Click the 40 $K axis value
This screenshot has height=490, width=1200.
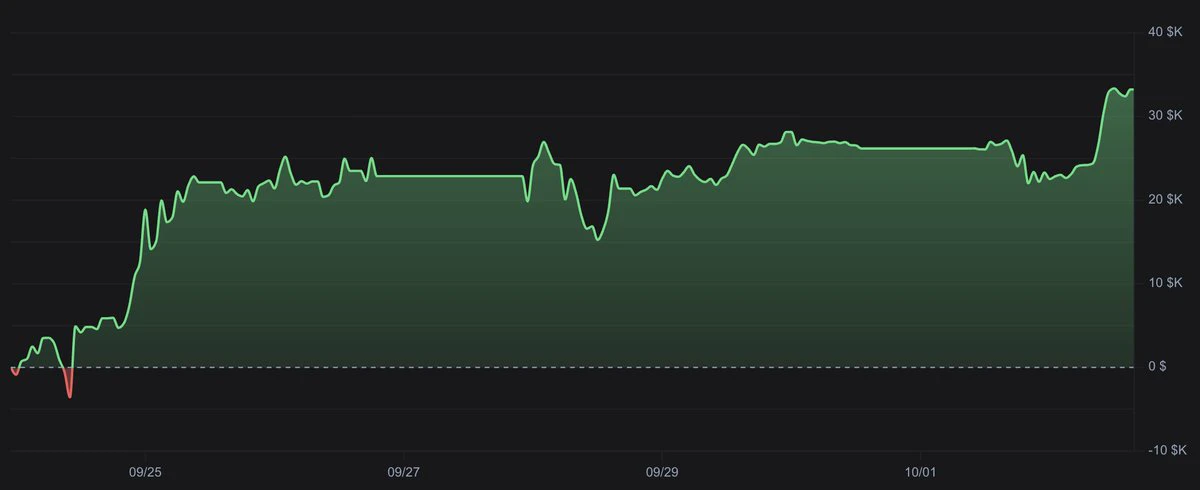coord(1163,33)
